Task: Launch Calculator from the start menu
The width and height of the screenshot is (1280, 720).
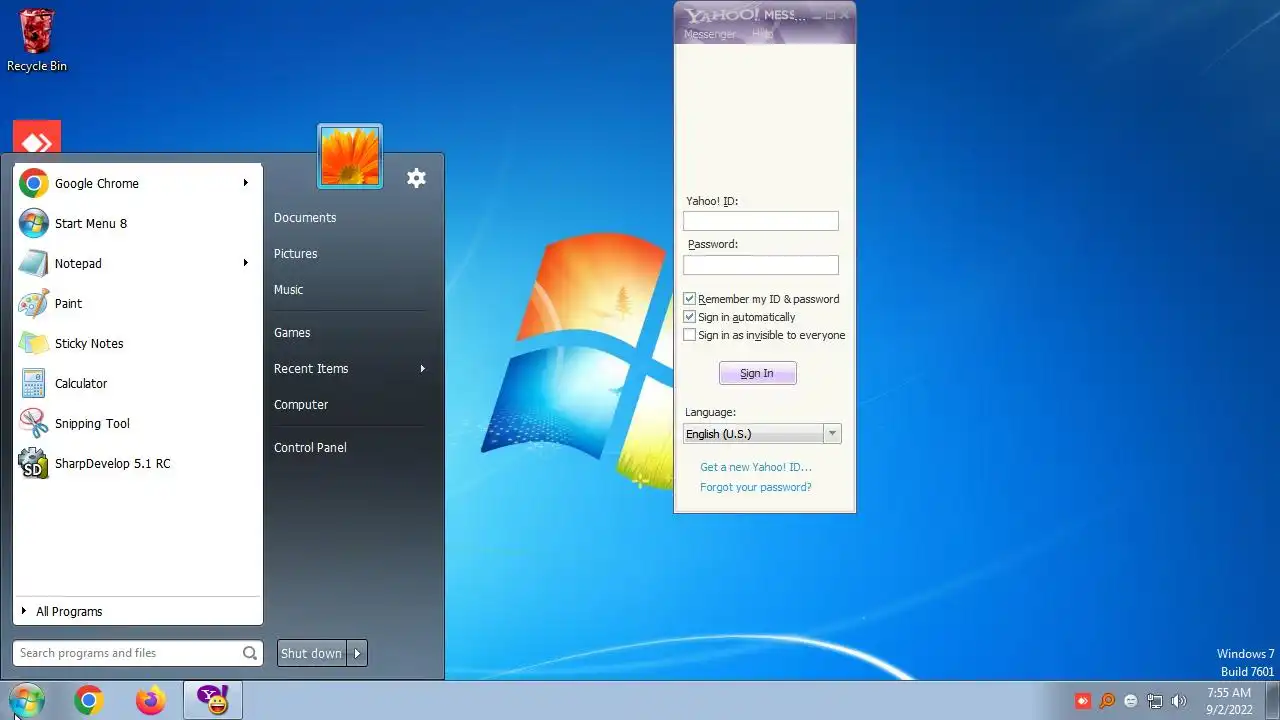Action: [x=137, y=383]
